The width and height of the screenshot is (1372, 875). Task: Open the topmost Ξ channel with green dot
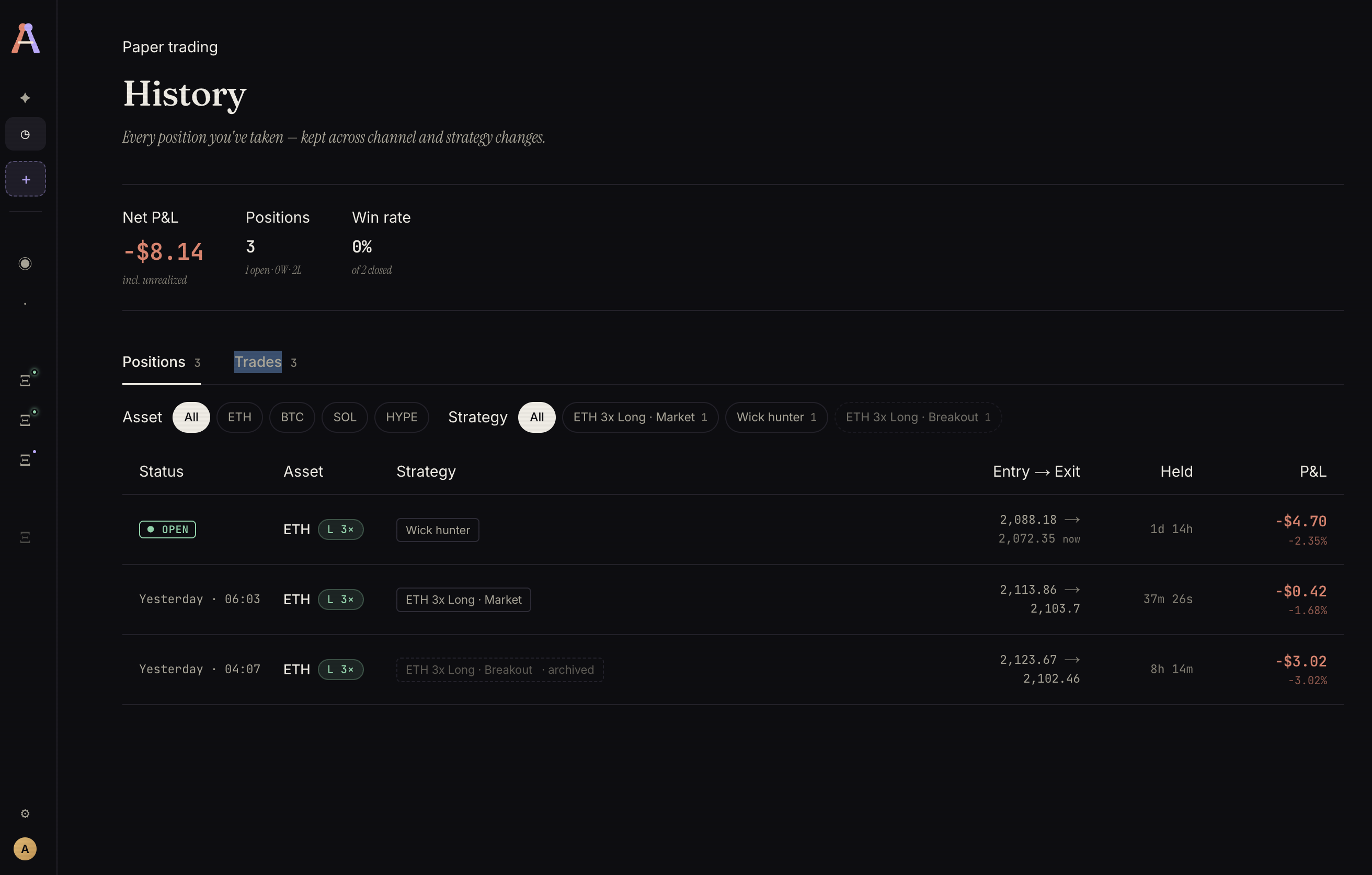click(26, 380)
